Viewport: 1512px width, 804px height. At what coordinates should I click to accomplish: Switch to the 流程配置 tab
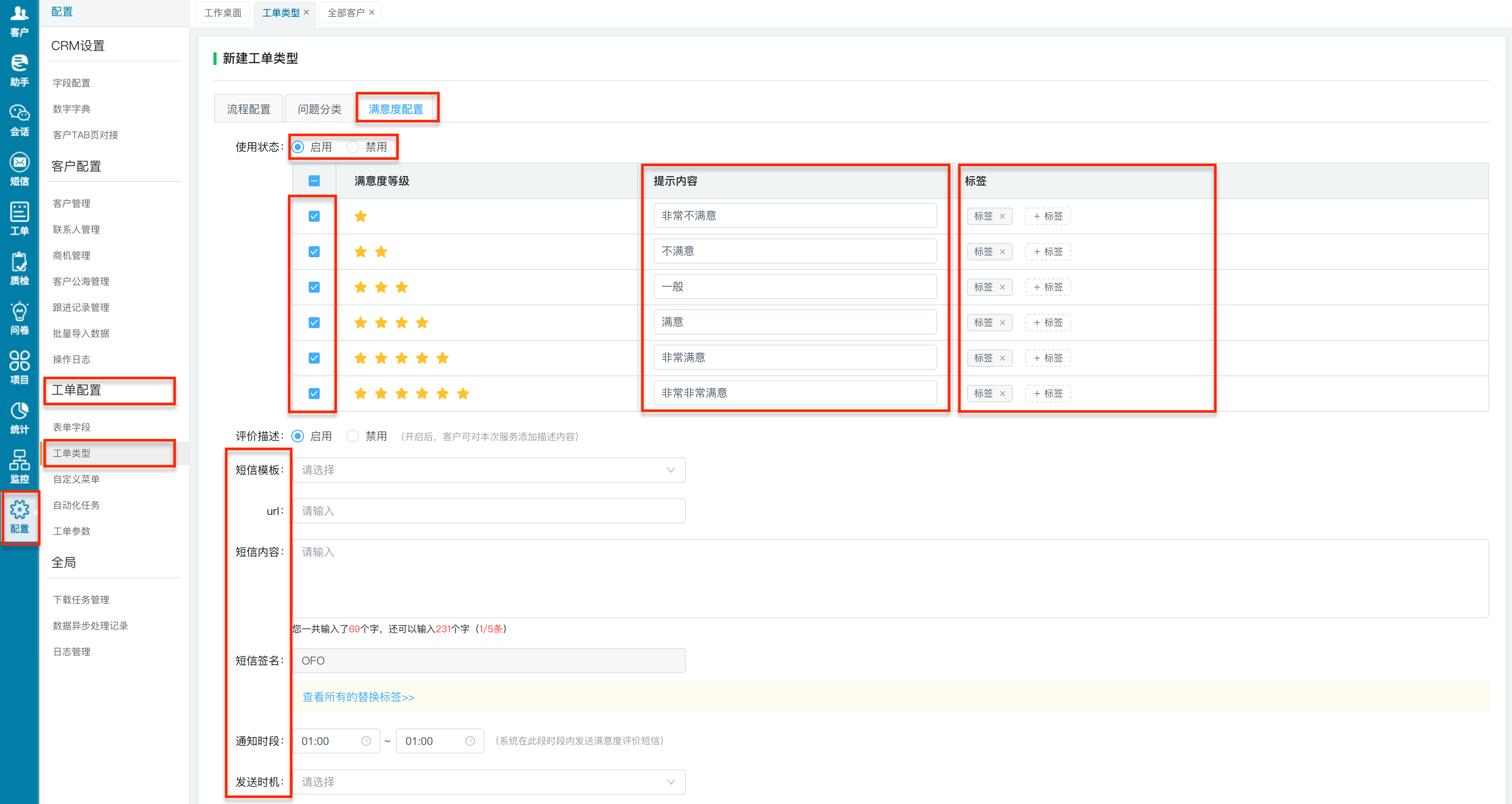click(x=249, y=109)
